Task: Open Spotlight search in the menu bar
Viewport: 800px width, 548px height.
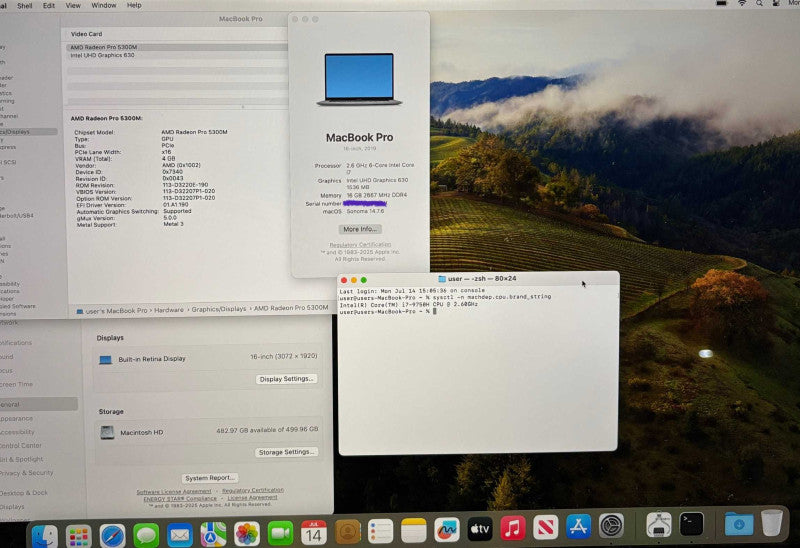Action: [759, 3]
